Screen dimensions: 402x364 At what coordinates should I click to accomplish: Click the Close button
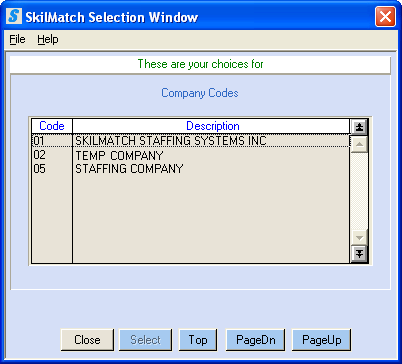click(x=87, y=340)
